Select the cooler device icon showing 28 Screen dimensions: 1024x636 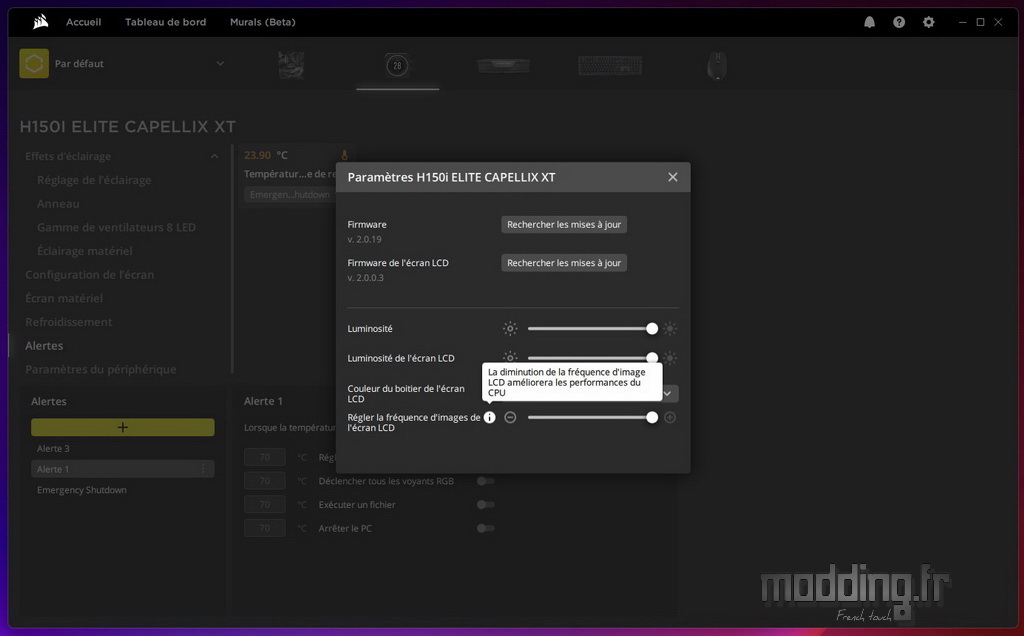397,65
